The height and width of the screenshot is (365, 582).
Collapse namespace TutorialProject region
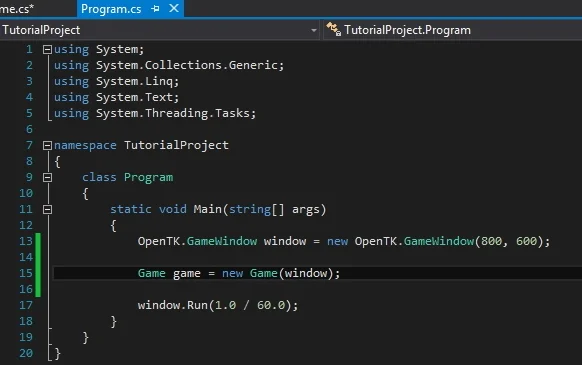tap(47, 145)
